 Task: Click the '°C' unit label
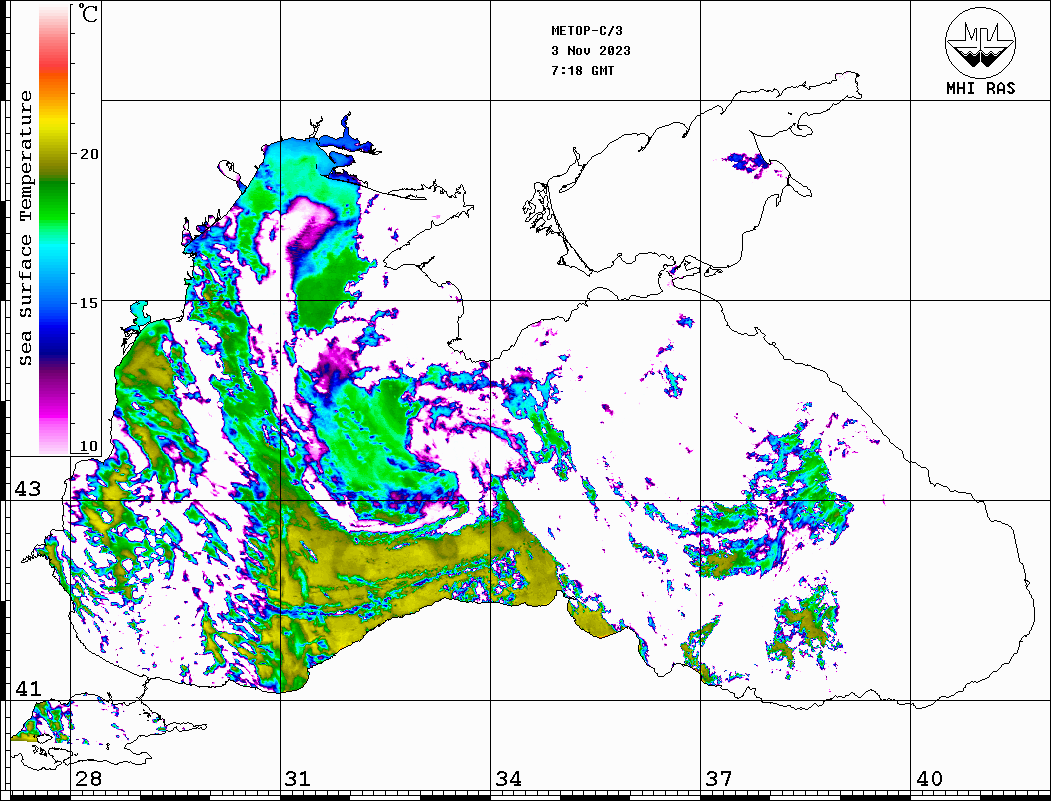[87, 13]
